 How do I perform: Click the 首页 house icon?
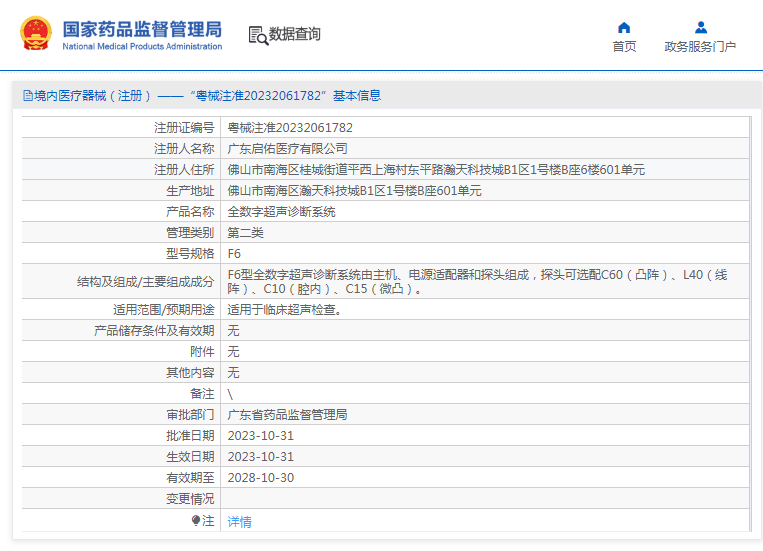point(624,27)
